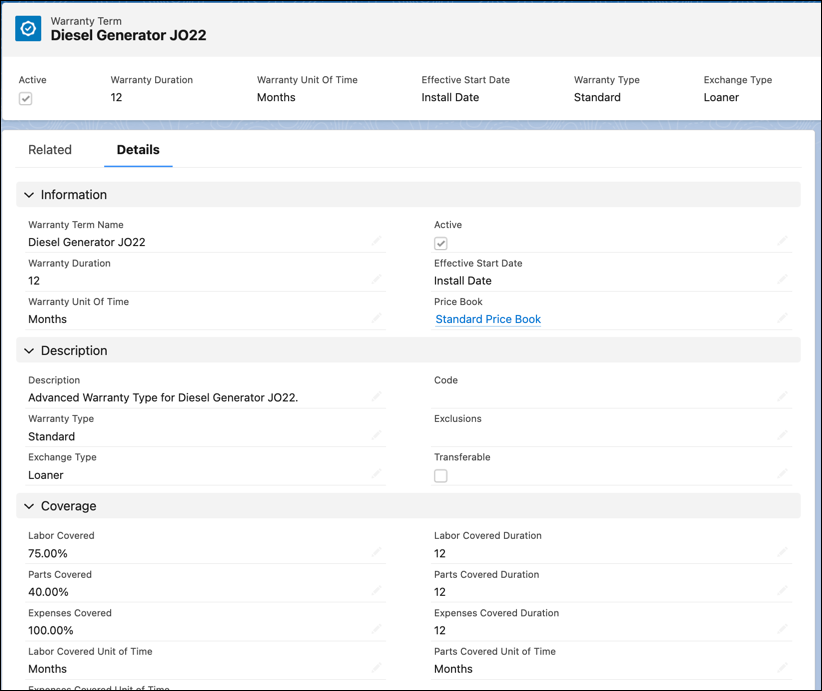Click the Warranty Term record icon
822x691 pixels.
[27, 28]
